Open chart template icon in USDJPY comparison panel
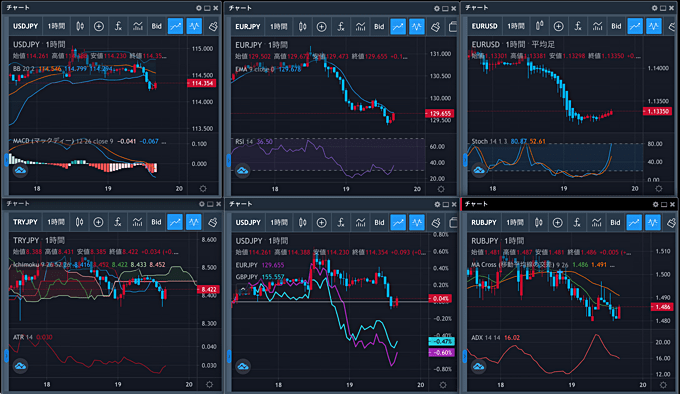This screenshot has height=394, width=680. pyautogui.click(x=360, y=223)
